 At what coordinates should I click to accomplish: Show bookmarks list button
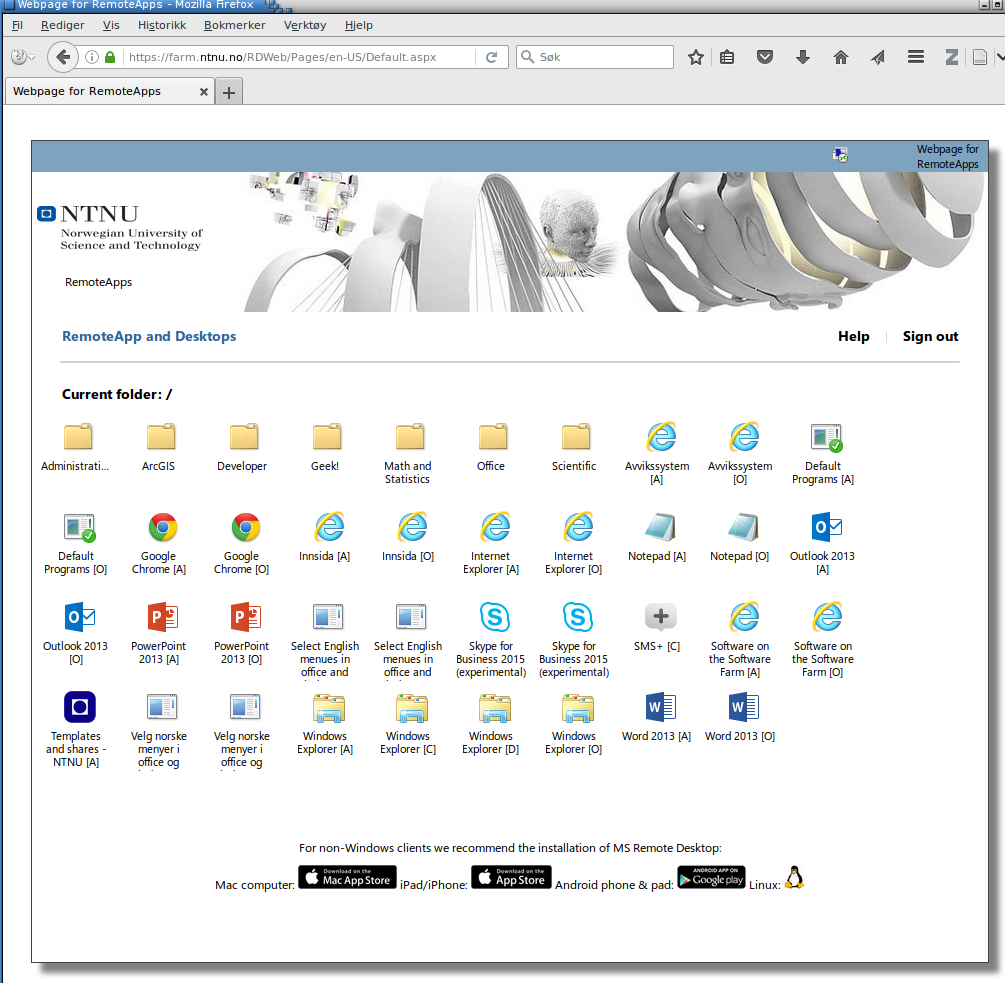[x=727, y=57]
